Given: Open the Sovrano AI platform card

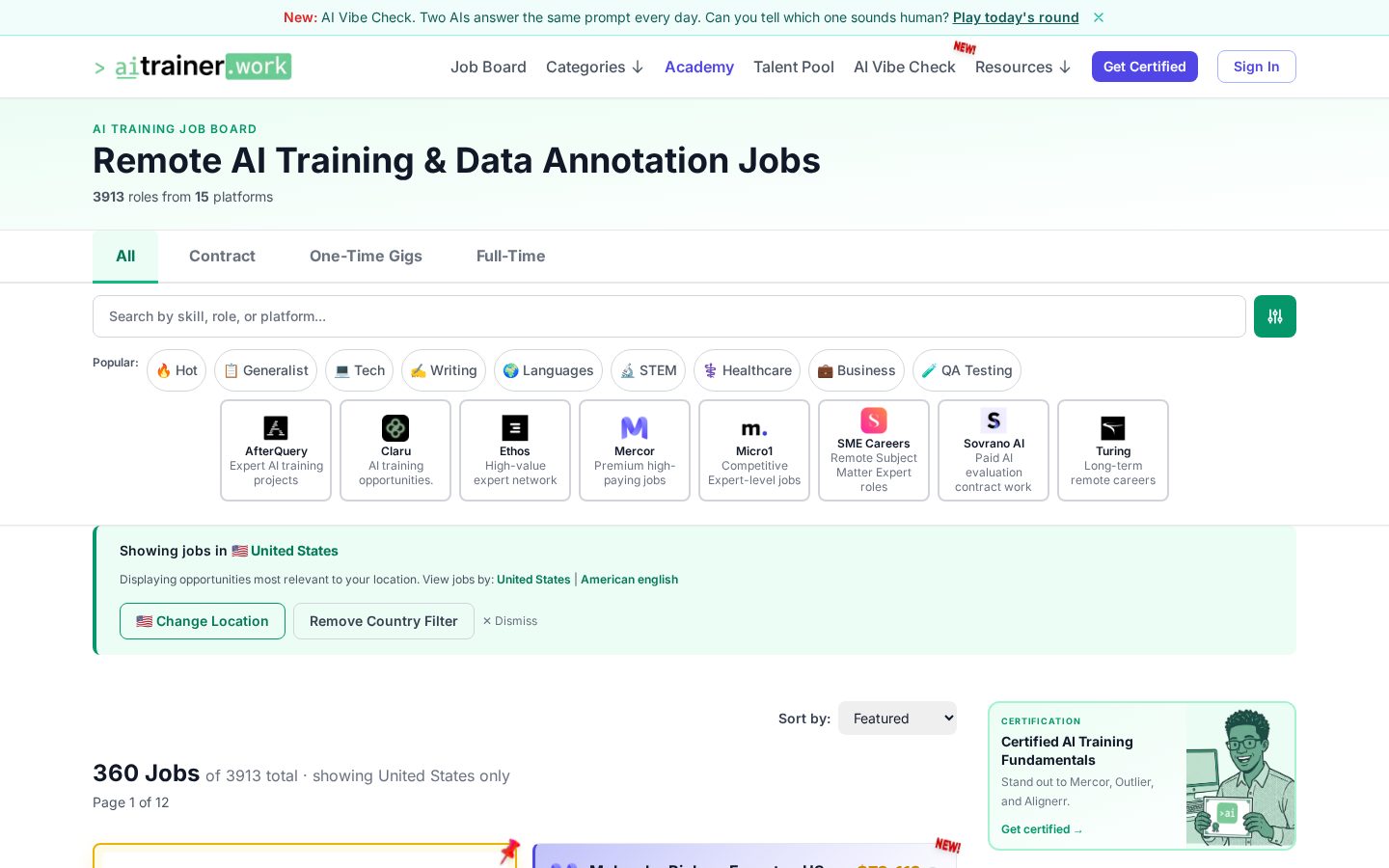Looking at the screenshot, I should [994, 450].
